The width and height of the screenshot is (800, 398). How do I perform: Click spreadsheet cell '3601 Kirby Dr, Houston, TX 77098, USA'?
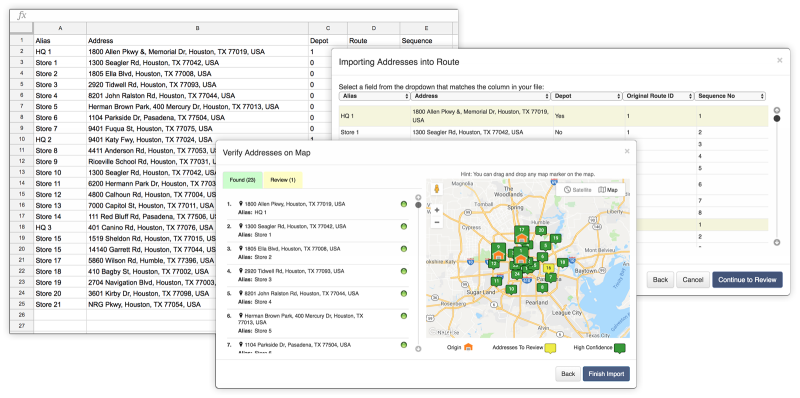click(x=151, y=293)
